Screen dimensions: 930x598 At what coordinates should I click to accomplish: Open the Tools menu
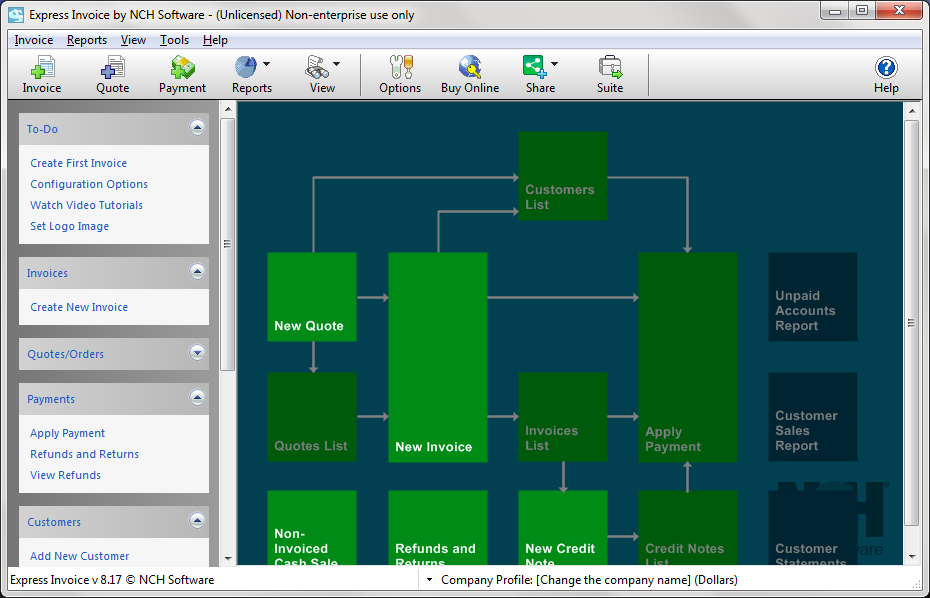tap(174, 40)
